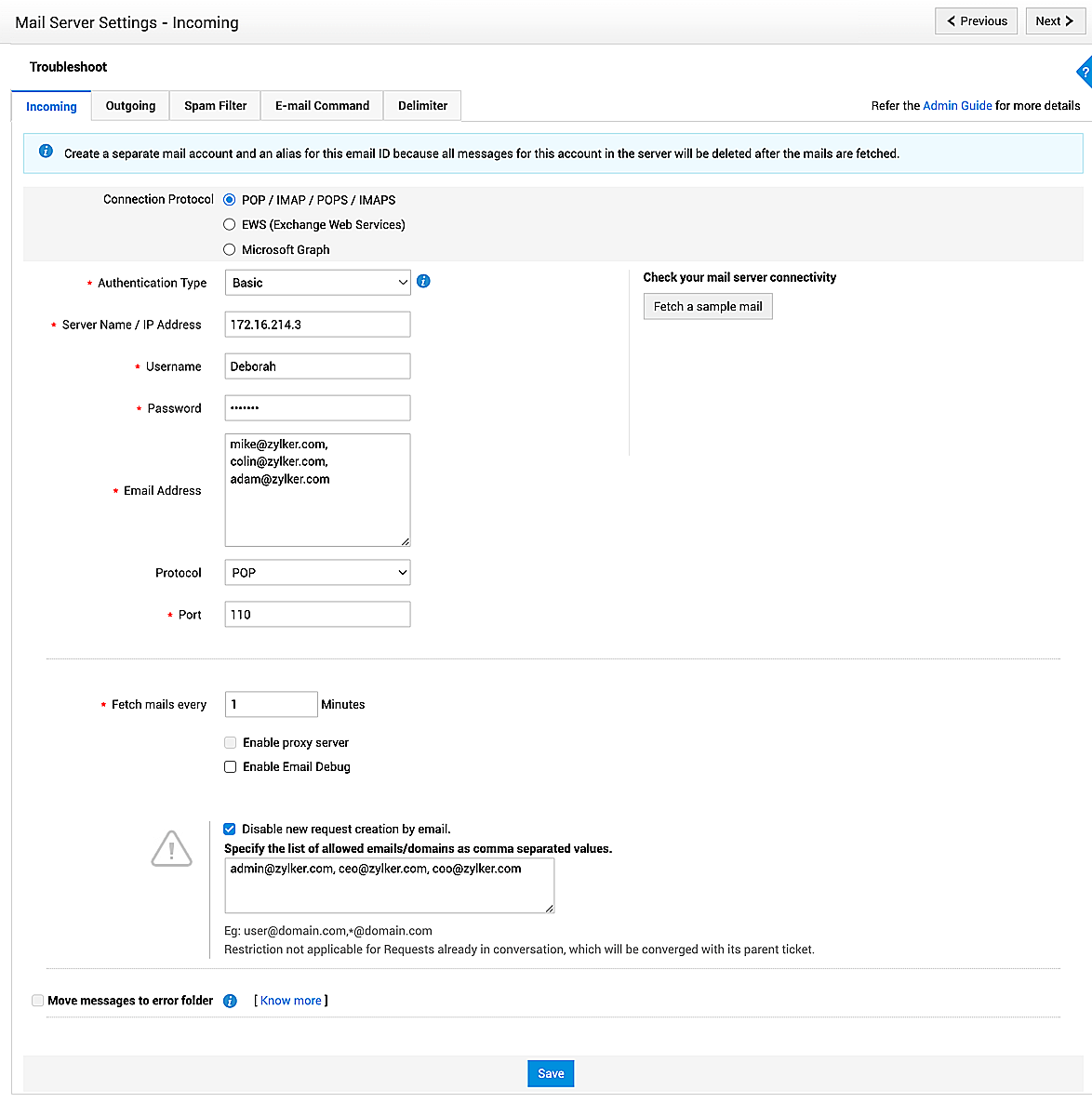The height and width of the screenshot is (1103, 1092).
Task: Enable Email Debug checkbox
Action: (231, 767)
